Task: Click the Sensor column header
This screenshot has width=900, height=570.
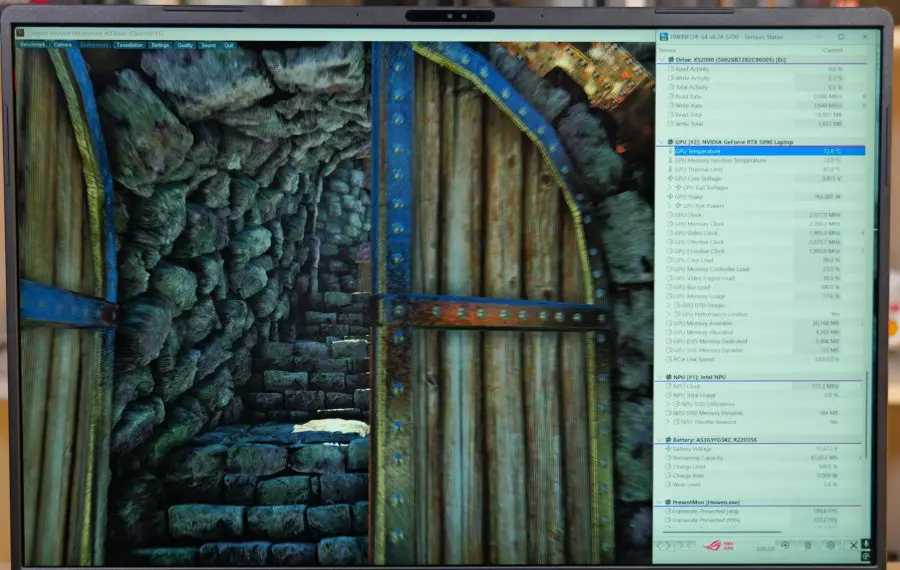Action: click(668, 51)
